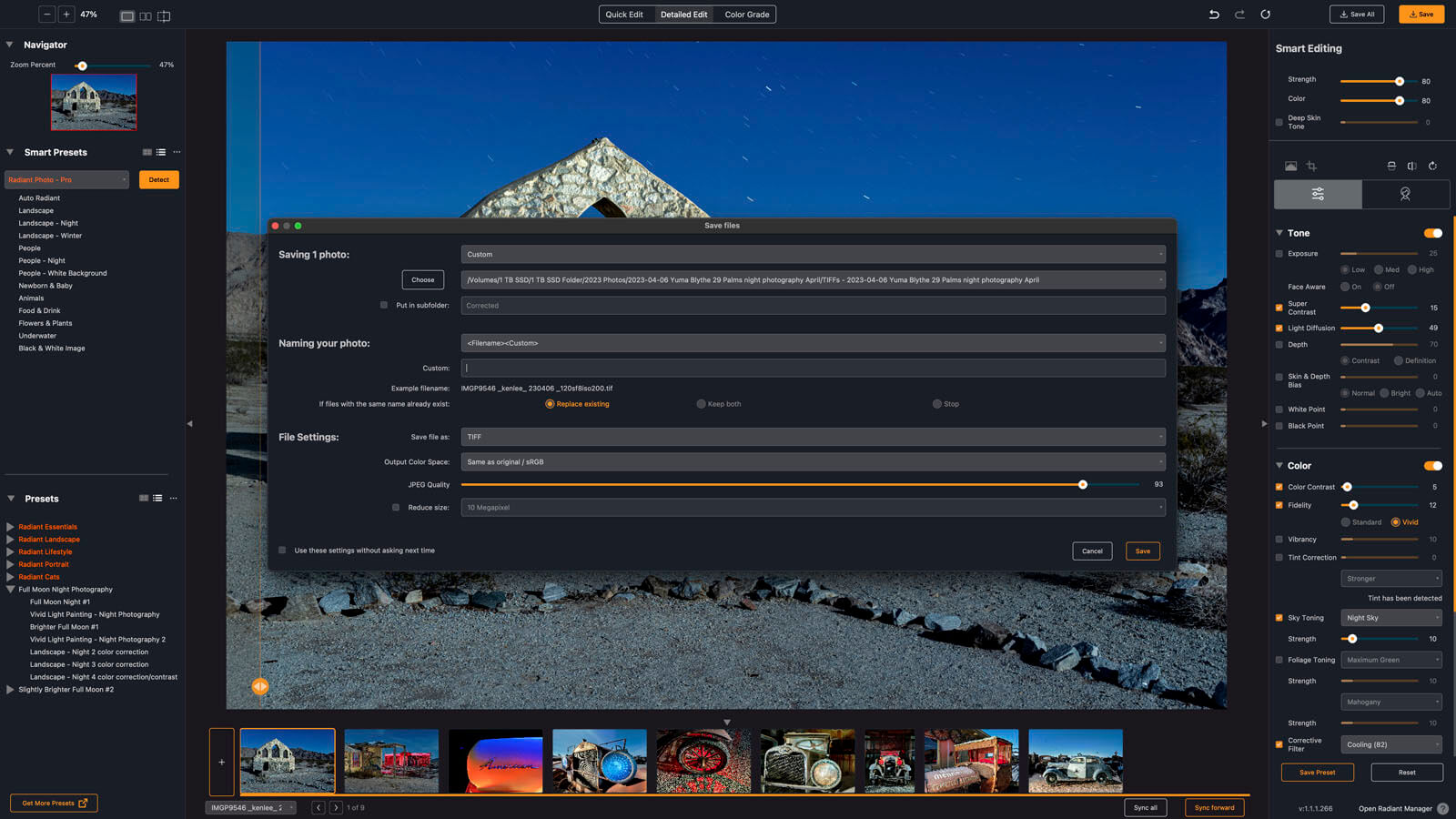Select the crop tool icon
The height and width of the screenshot is (819, 1456).
point(1311,166)
